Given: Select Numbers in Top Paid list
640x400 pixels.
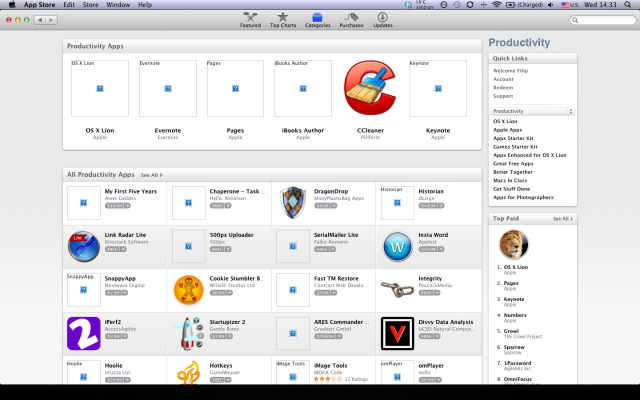Looking at the screenshot, I should click(515, 315).
